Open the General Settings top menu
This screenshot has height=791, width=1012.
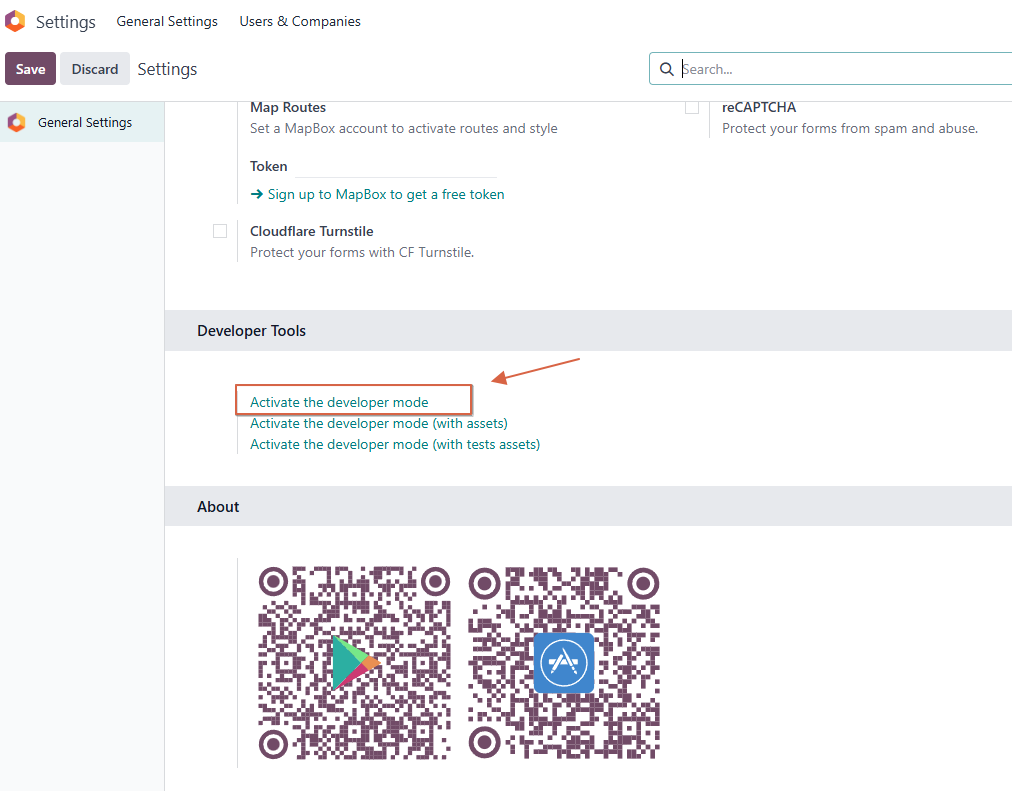[167, 21]
